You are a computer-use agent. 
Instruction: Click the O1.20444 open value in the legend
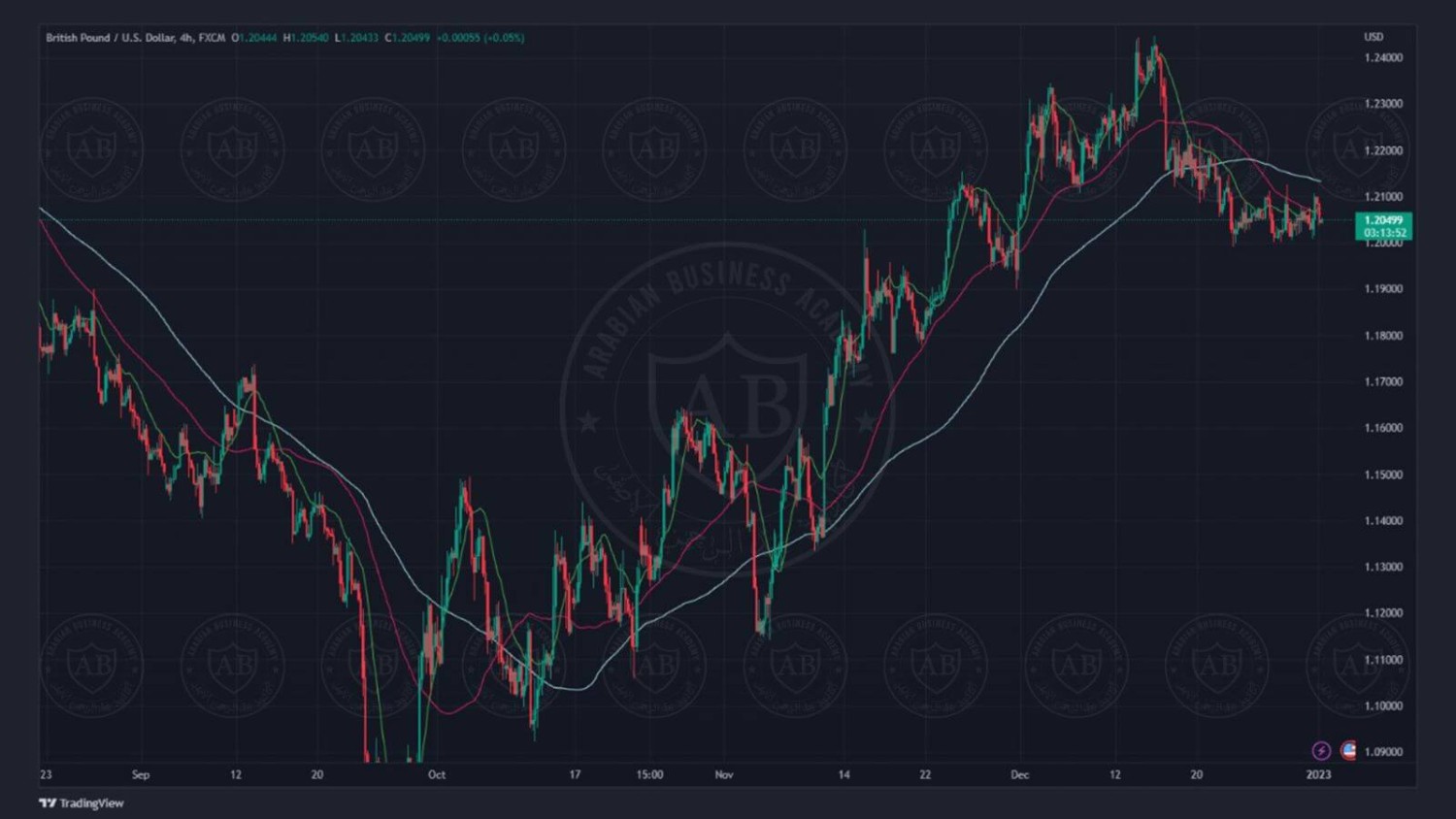(254, 38)
